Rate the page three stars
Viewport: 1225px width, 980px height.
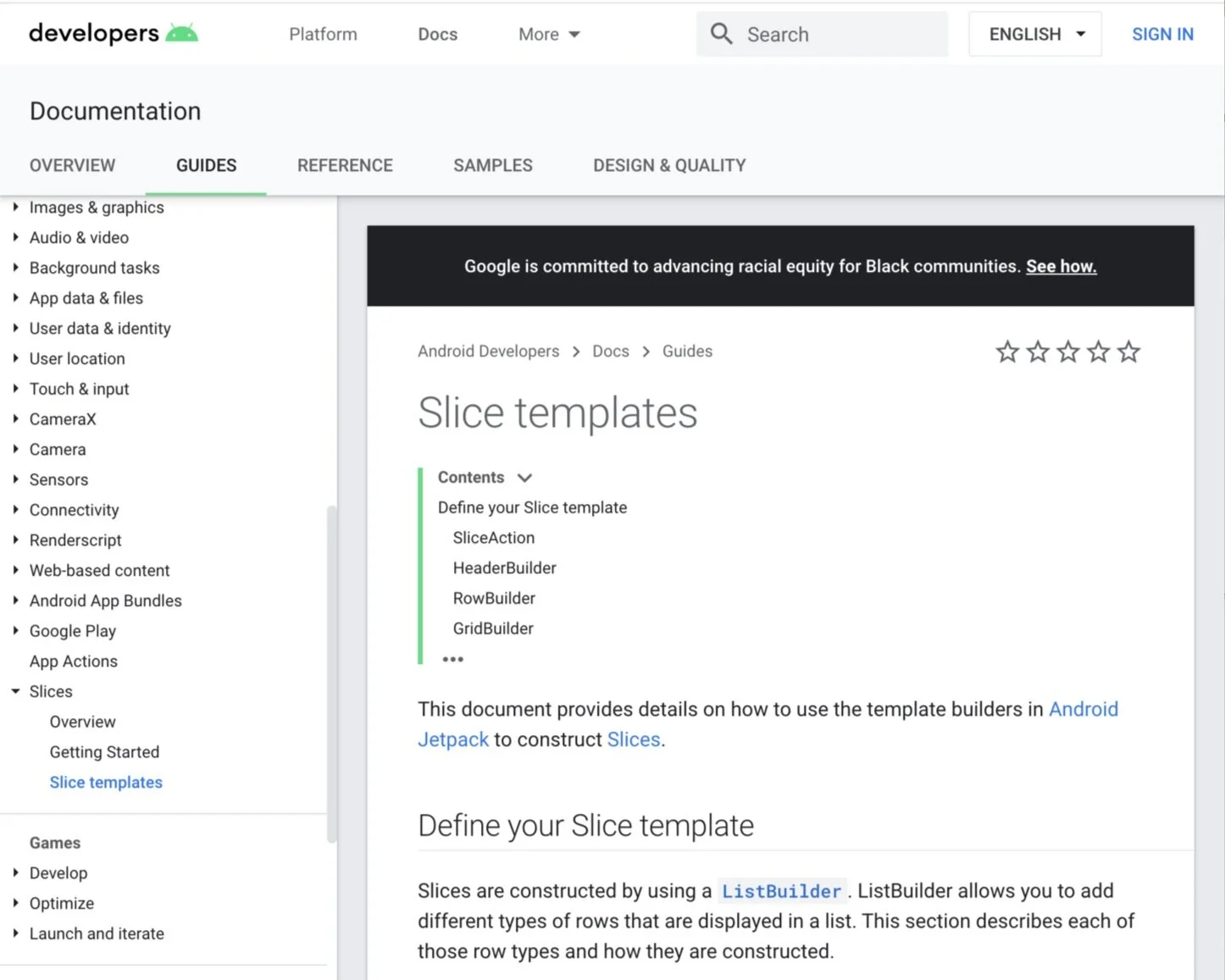(x=1068, y=352)
